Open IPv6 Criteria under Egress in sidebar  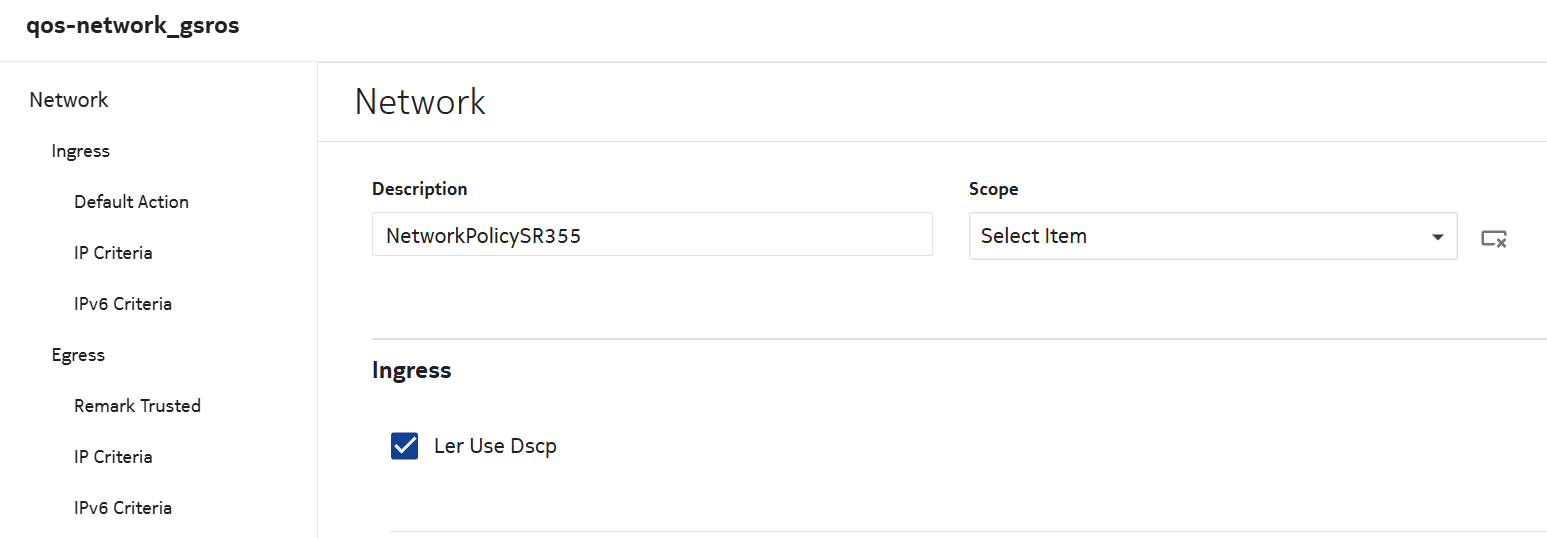(x=123, y=508)
